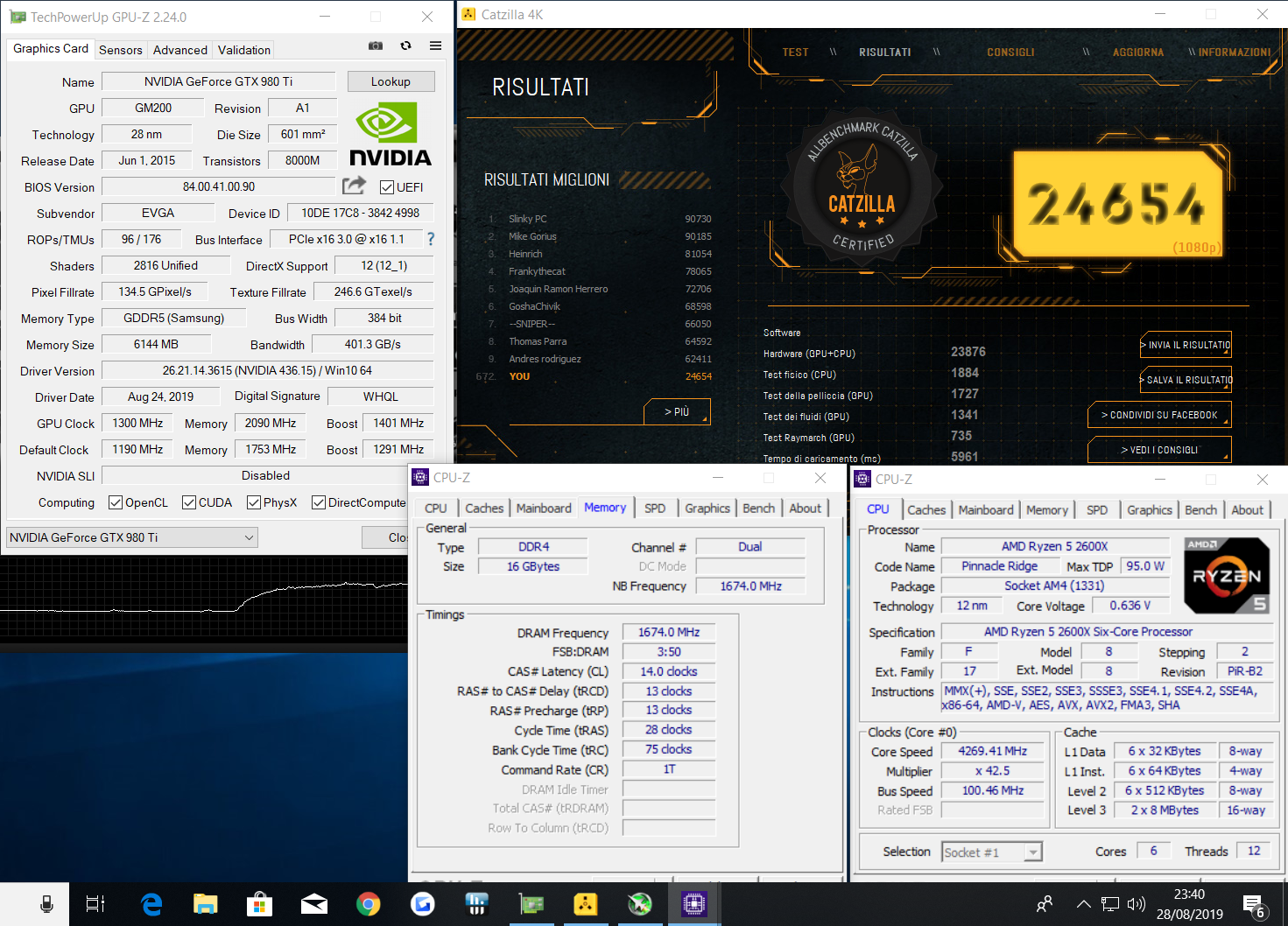Screen dimensions: 1288x926
Task: Open the Mainboard tab in the CPU-Z CPU window
Action: pyautogui.click(x=986, y=510)
